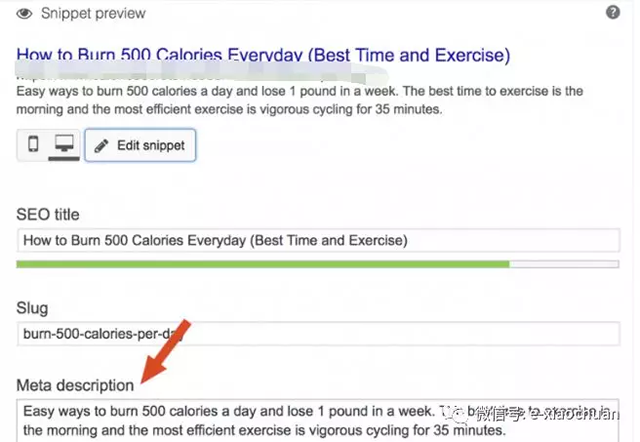Click the Snippet preview heading text
Image resolution: width=640 pixels, height=442 pixels.
(x=94, y=14)
